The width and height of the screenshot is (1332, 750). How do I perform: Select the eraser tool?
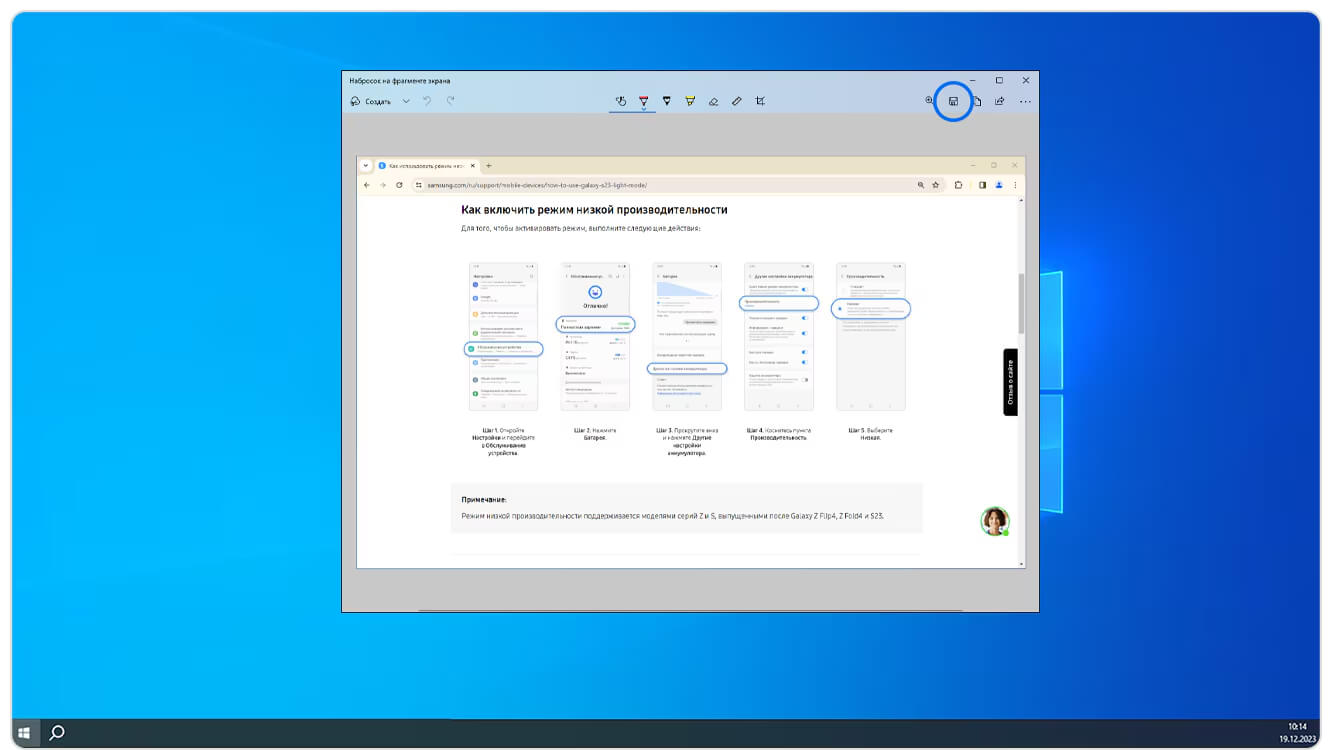[x=713, y=101]
